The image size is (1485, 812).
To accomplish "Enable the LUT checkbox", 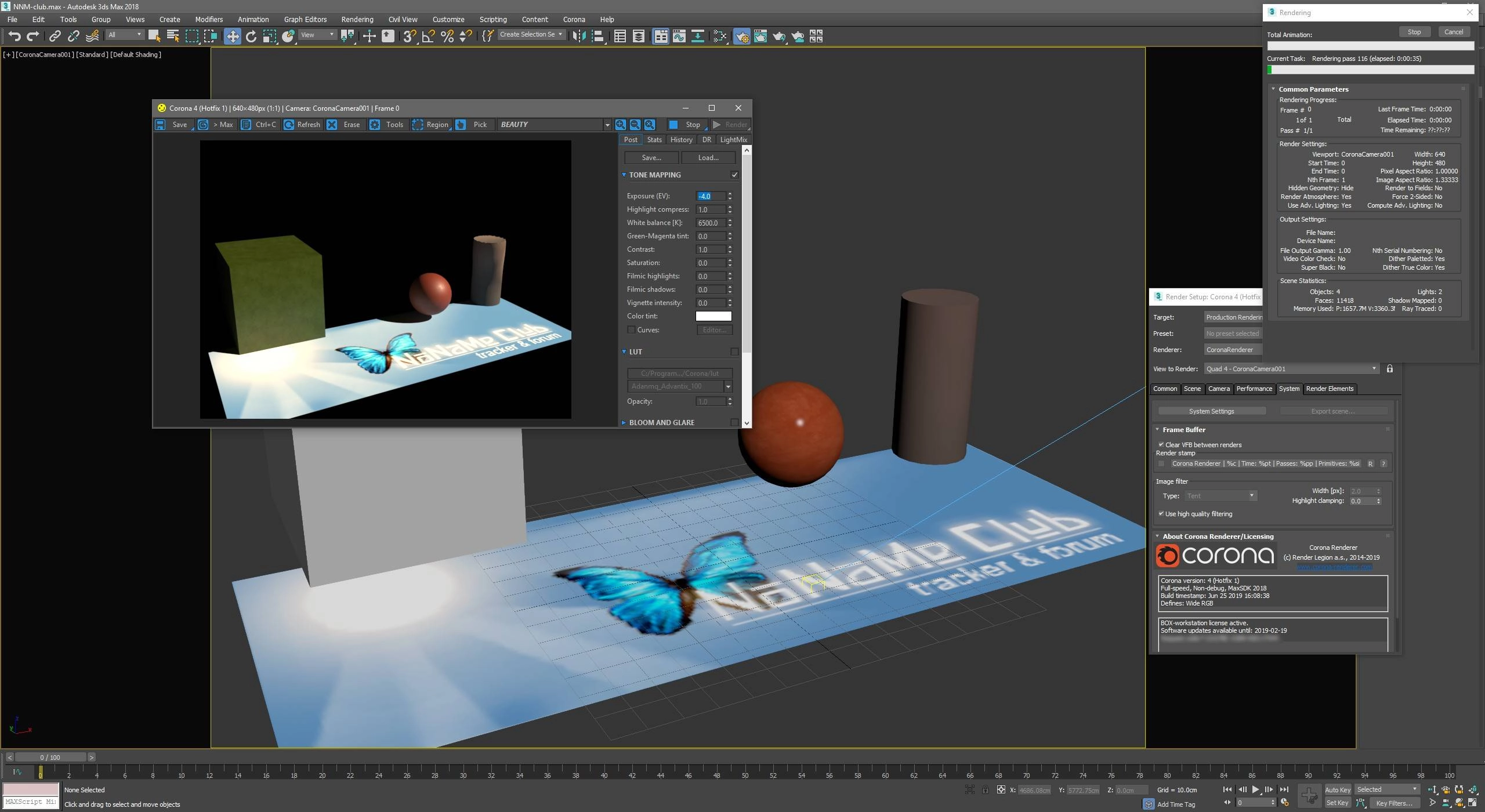I will tap(734, 351).
